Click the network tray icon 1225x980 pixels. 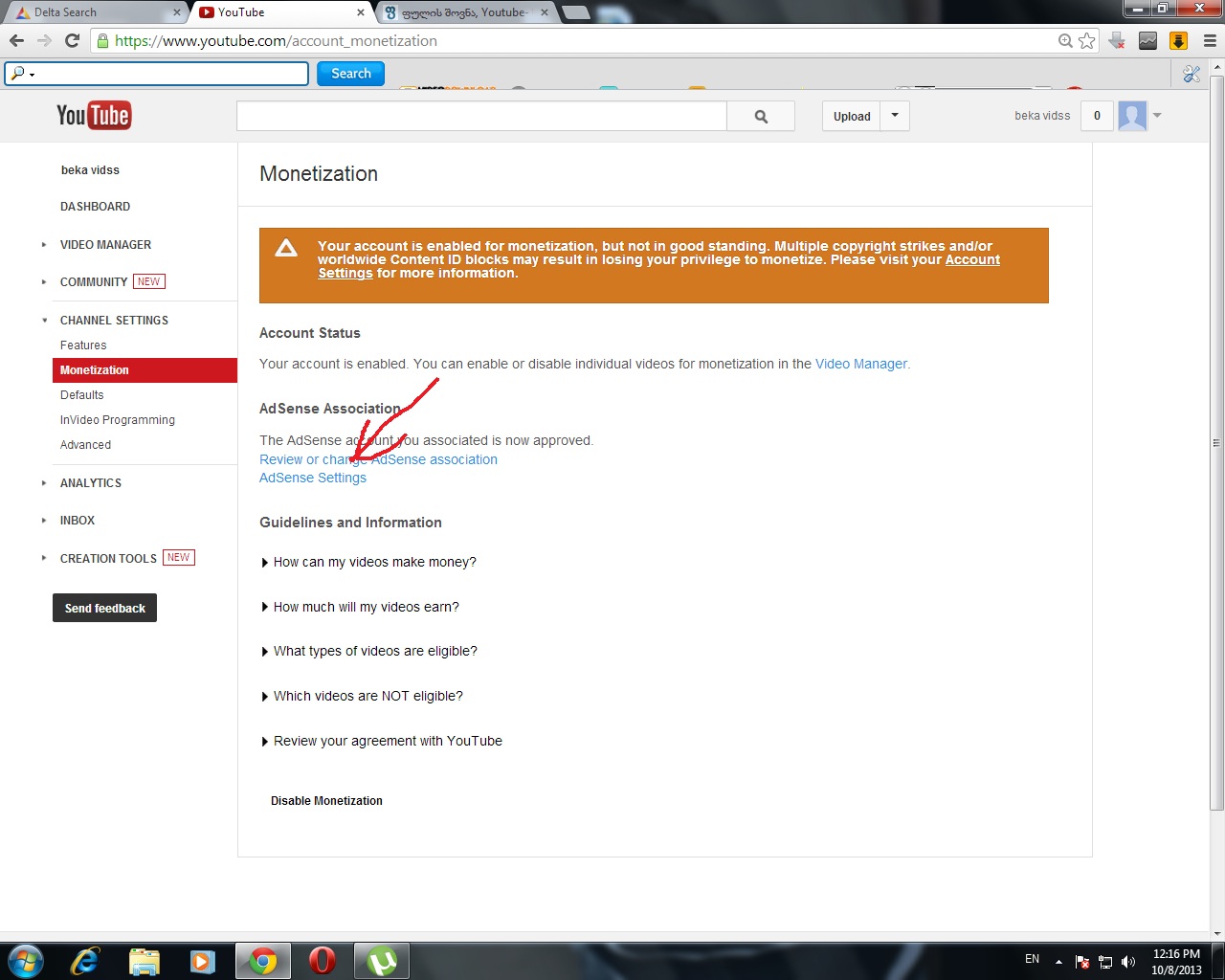pyautogui.click(x=1105, y=962)
